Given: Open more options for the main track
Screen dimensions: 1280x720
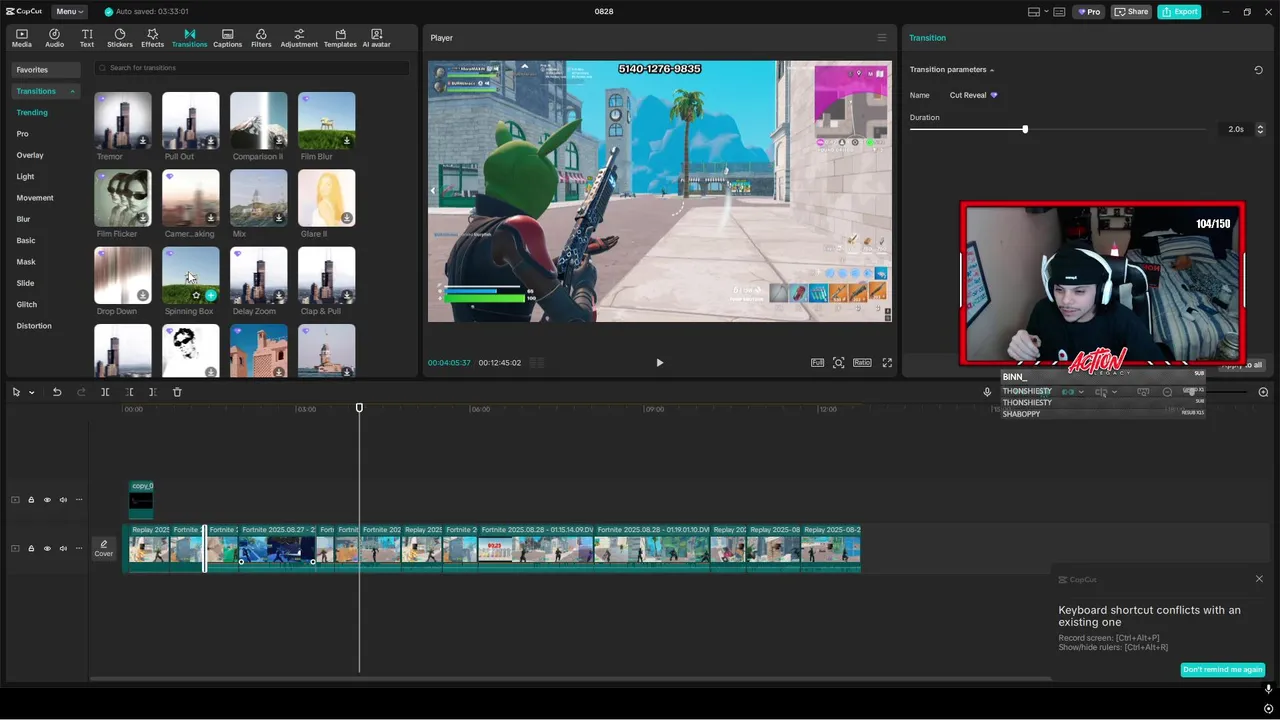Looking at the screenshot, I should (x=79, y=548).
